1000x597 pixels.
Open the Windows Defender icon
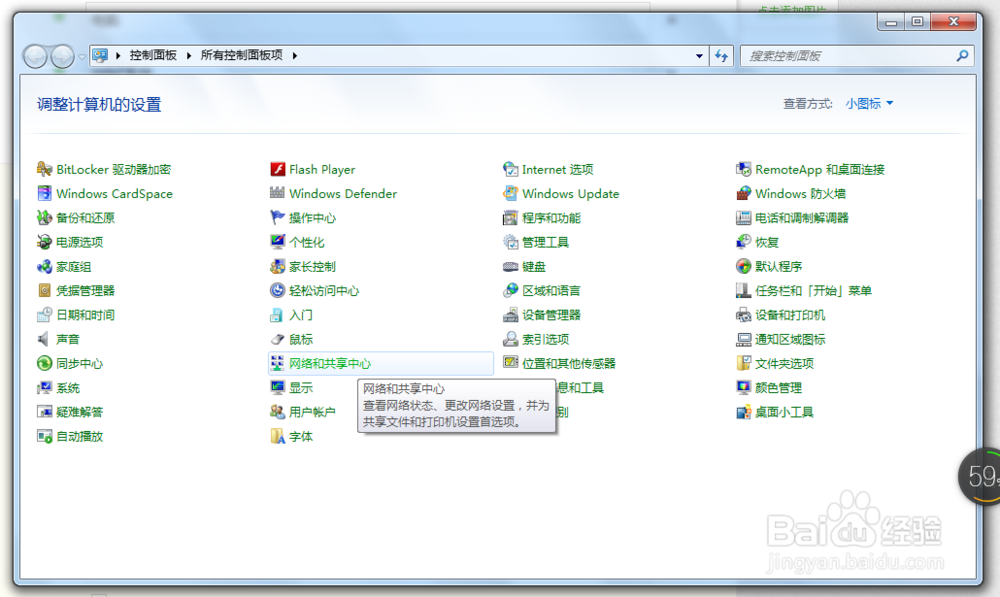277,193
